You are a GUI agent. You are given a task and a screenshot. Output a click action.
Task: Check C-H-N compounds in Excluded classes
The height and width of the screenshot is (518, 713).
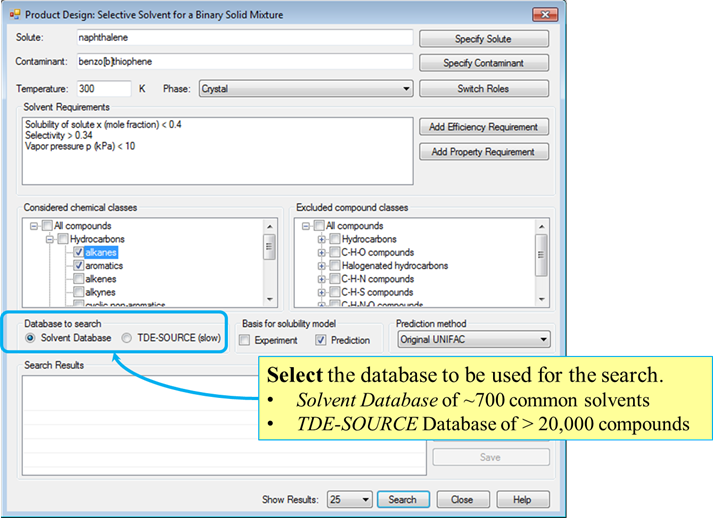(x=335, y=278)
